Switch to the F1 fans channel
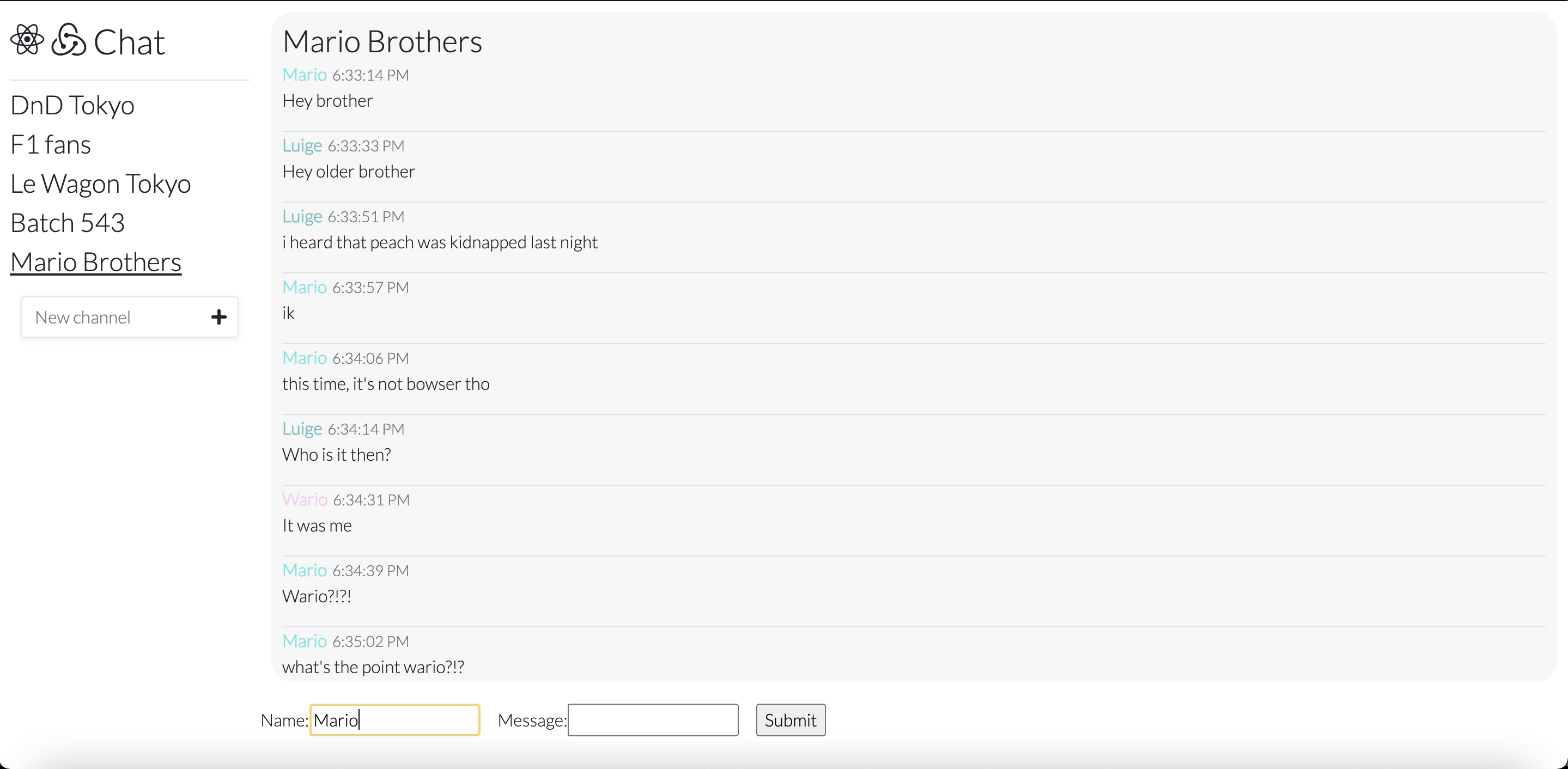Image resolution: width=1568 pixels, height=769 pixels. tap(51, 145)
